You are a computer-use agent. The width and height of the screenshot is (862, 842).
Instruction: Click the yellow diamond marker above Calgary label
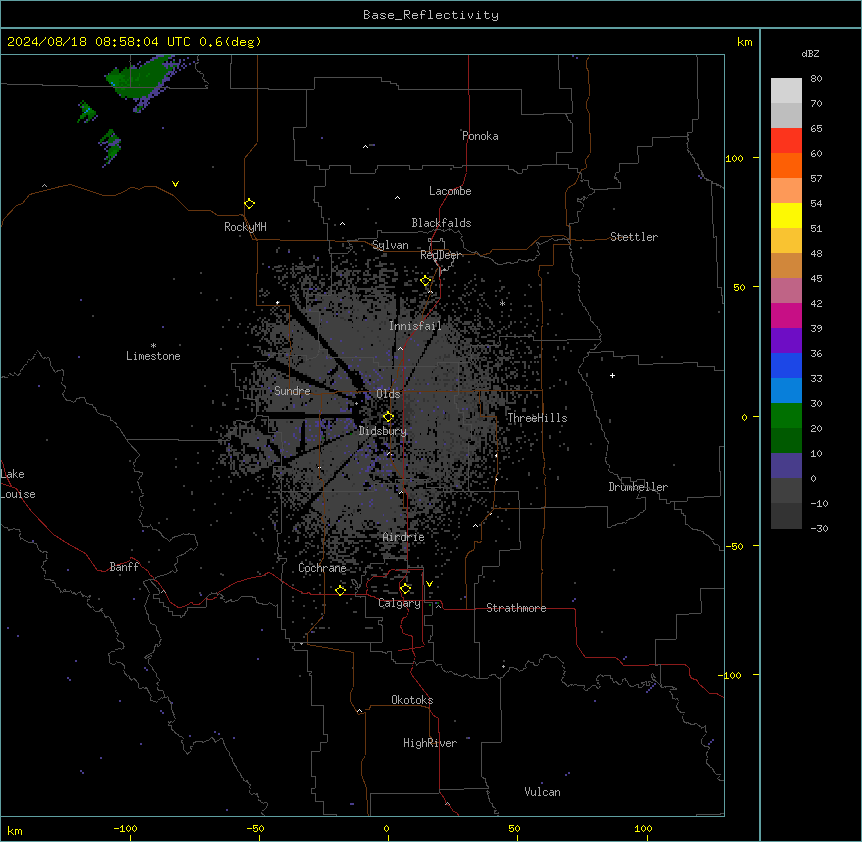pyautogui.click(x=405, y=589)
